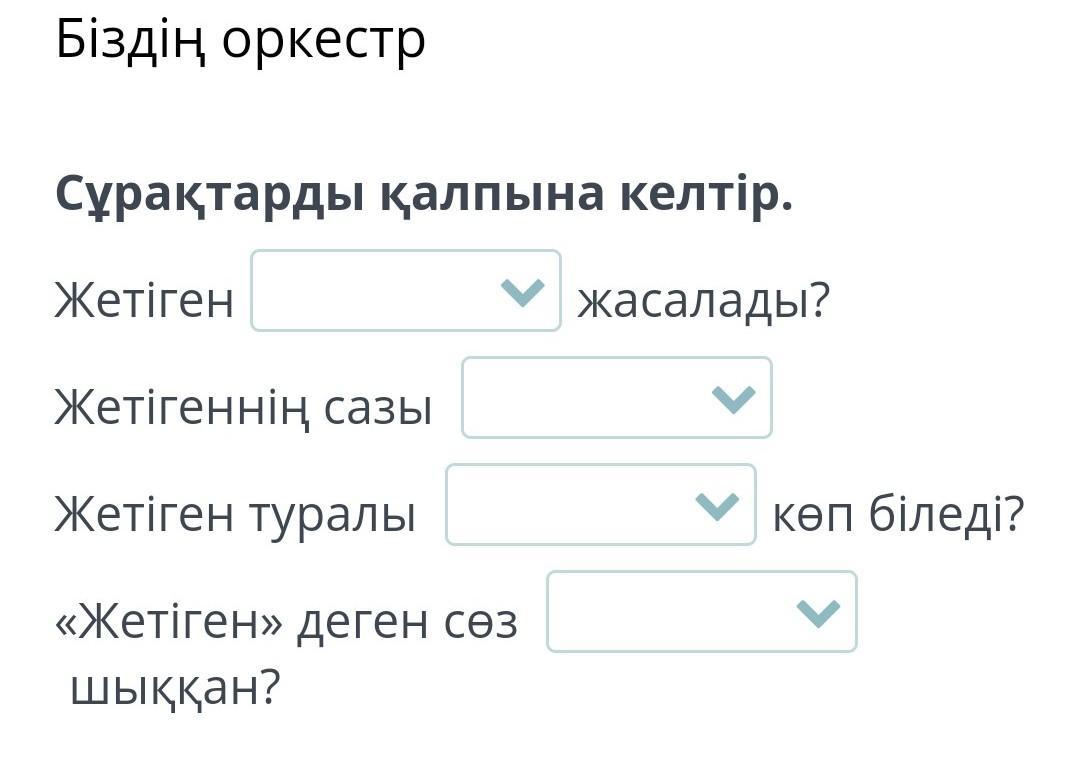Click the word Жетіген in the first question
The image size is (1066, 784).
pos(144,300)
